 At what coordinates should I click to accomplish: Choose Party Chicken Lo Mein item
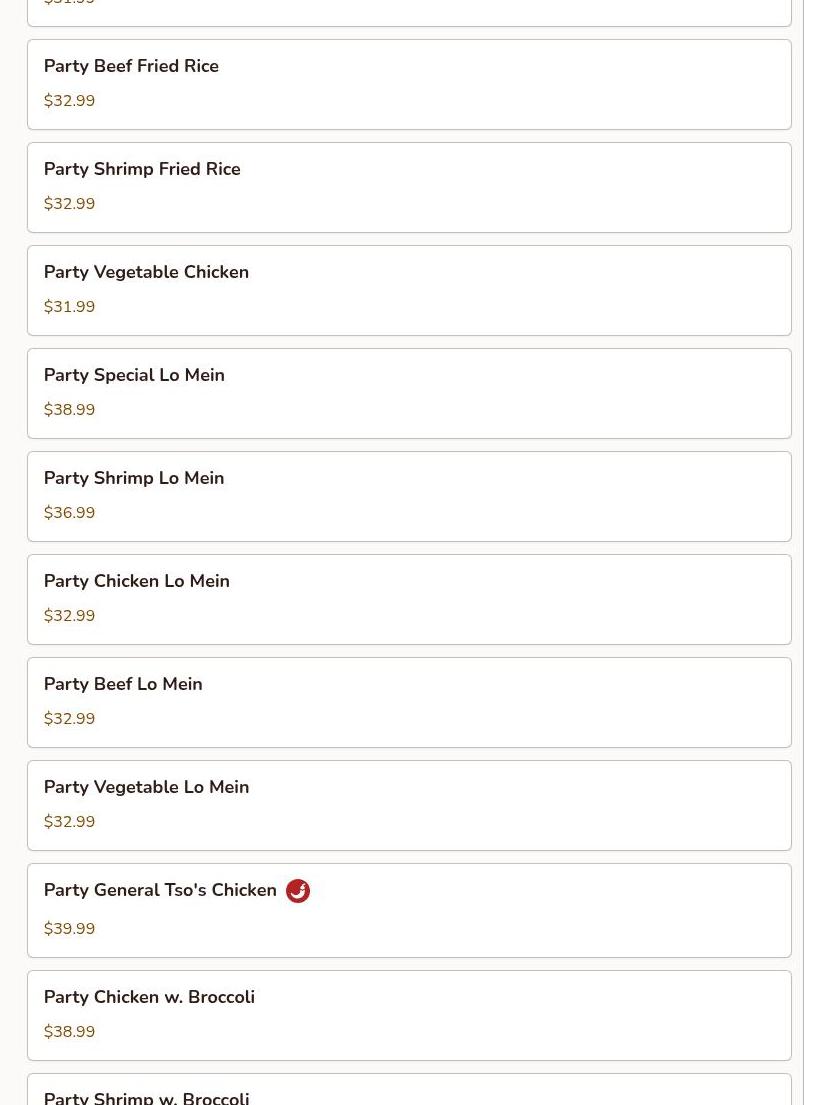(410, 599)
